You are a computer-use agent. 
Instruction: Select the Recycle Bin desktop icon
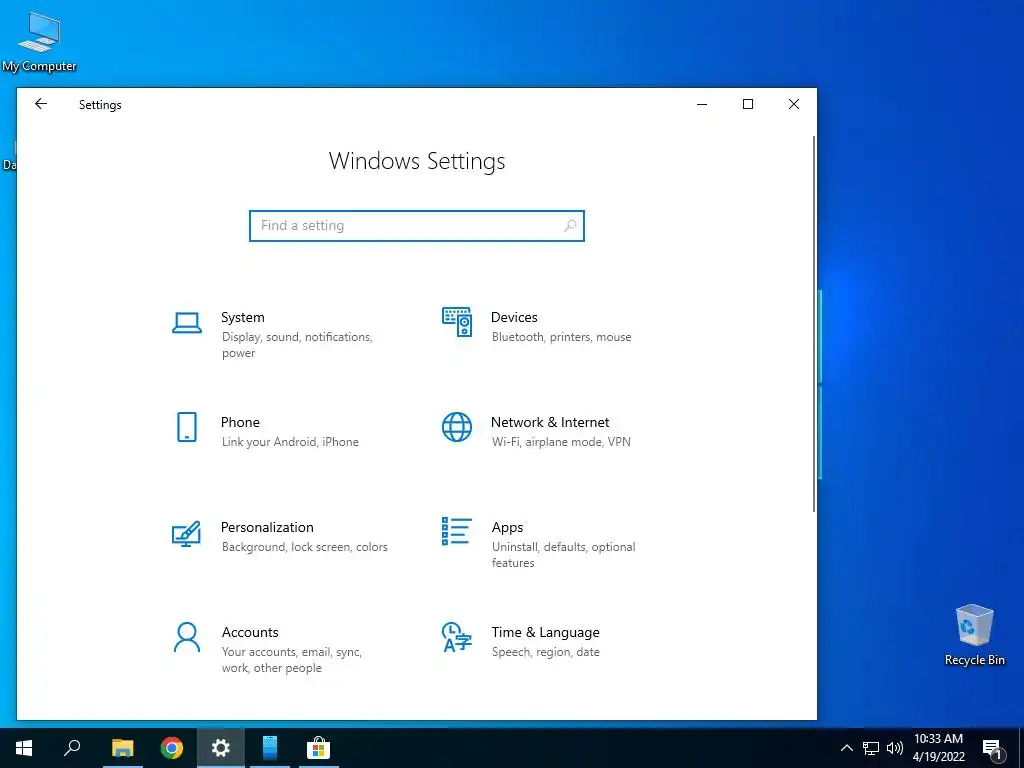click(974, 635)
